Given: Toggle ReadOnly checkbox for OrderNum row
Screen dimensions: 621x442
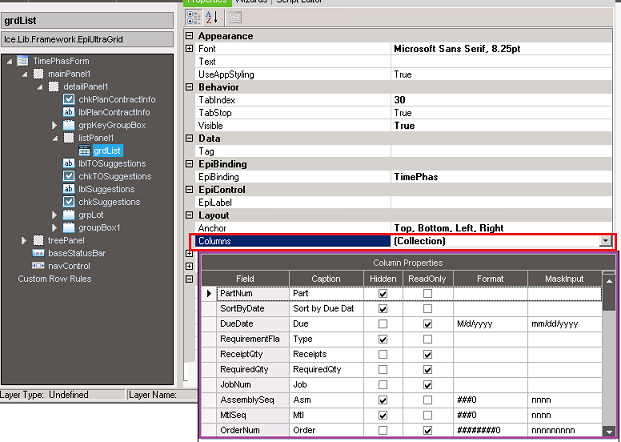Looking at the screenshot, I should pyautogui.click(x=427, y=431).
